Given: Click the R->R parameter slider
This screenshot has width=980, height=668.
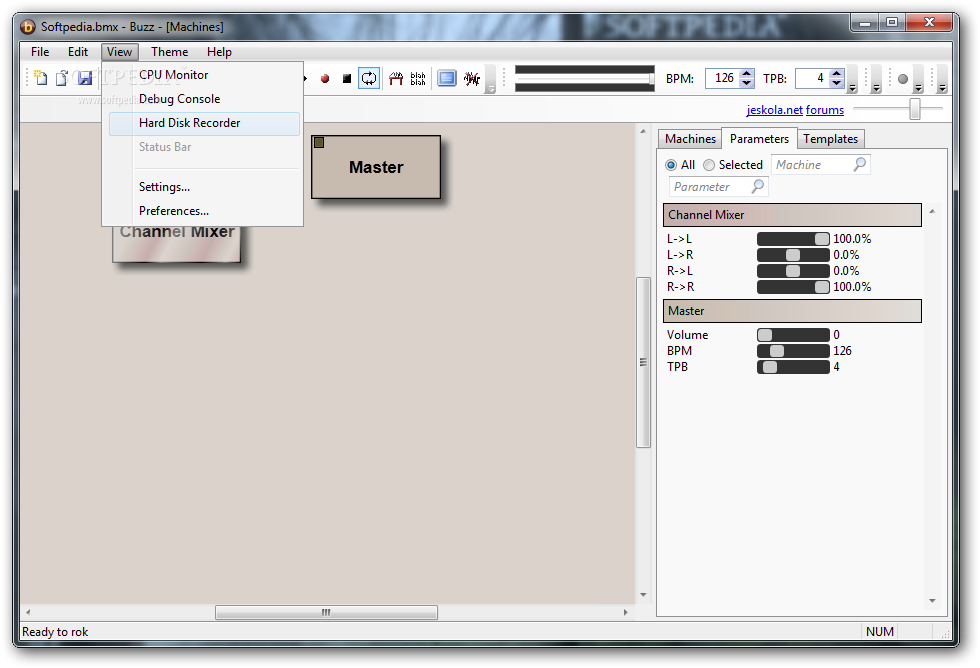Looking at the screenshot, I should point(793,287).
